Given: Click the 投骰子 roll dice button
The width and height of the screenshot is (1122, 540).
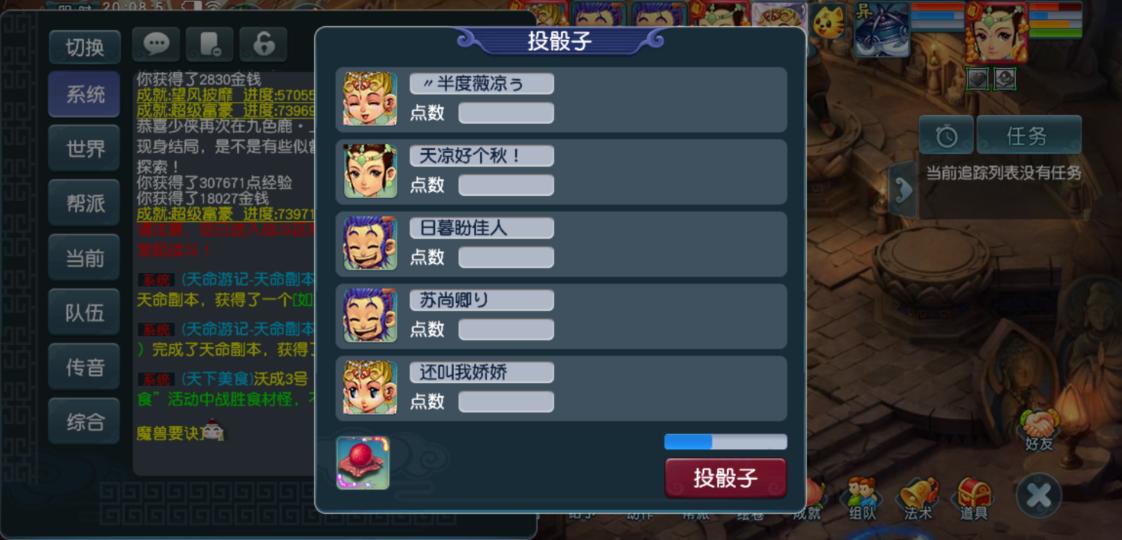Looking at the screenshot, I should point(726,478).
